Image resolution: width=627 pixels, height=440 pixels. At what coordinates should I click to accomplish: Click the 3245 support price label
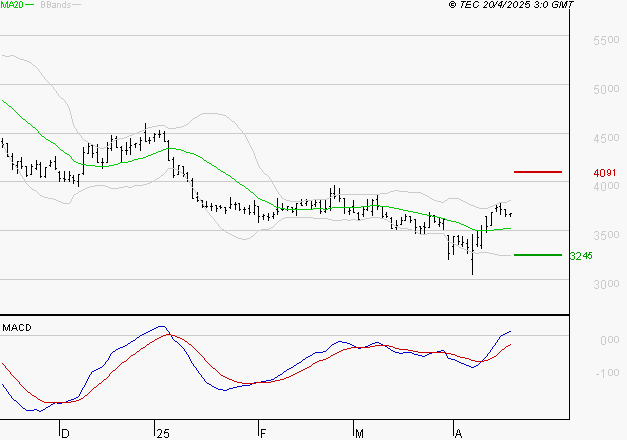[581, 256]
